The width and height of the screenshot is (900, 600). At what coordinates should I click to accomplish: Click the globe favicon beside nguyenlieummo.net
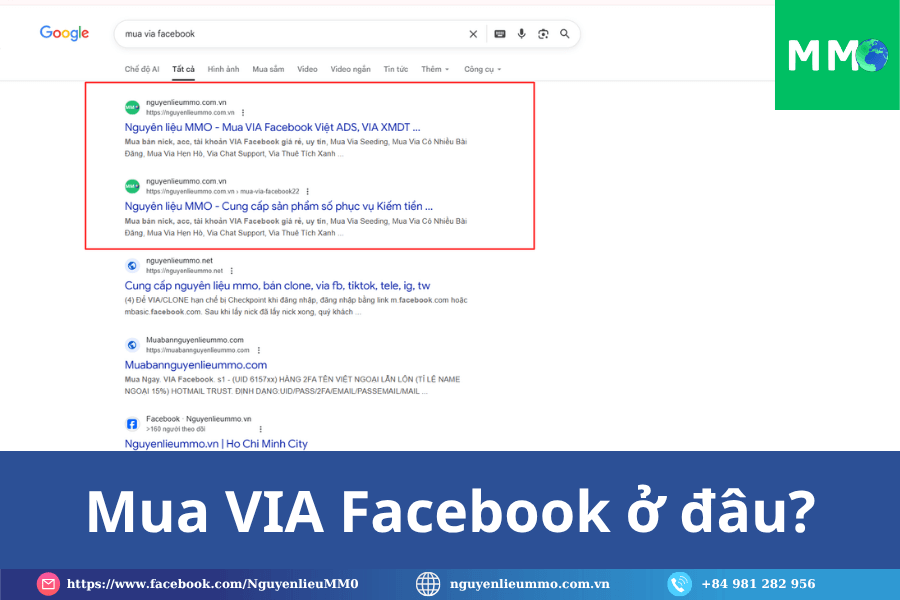click(x=132, y=265)
